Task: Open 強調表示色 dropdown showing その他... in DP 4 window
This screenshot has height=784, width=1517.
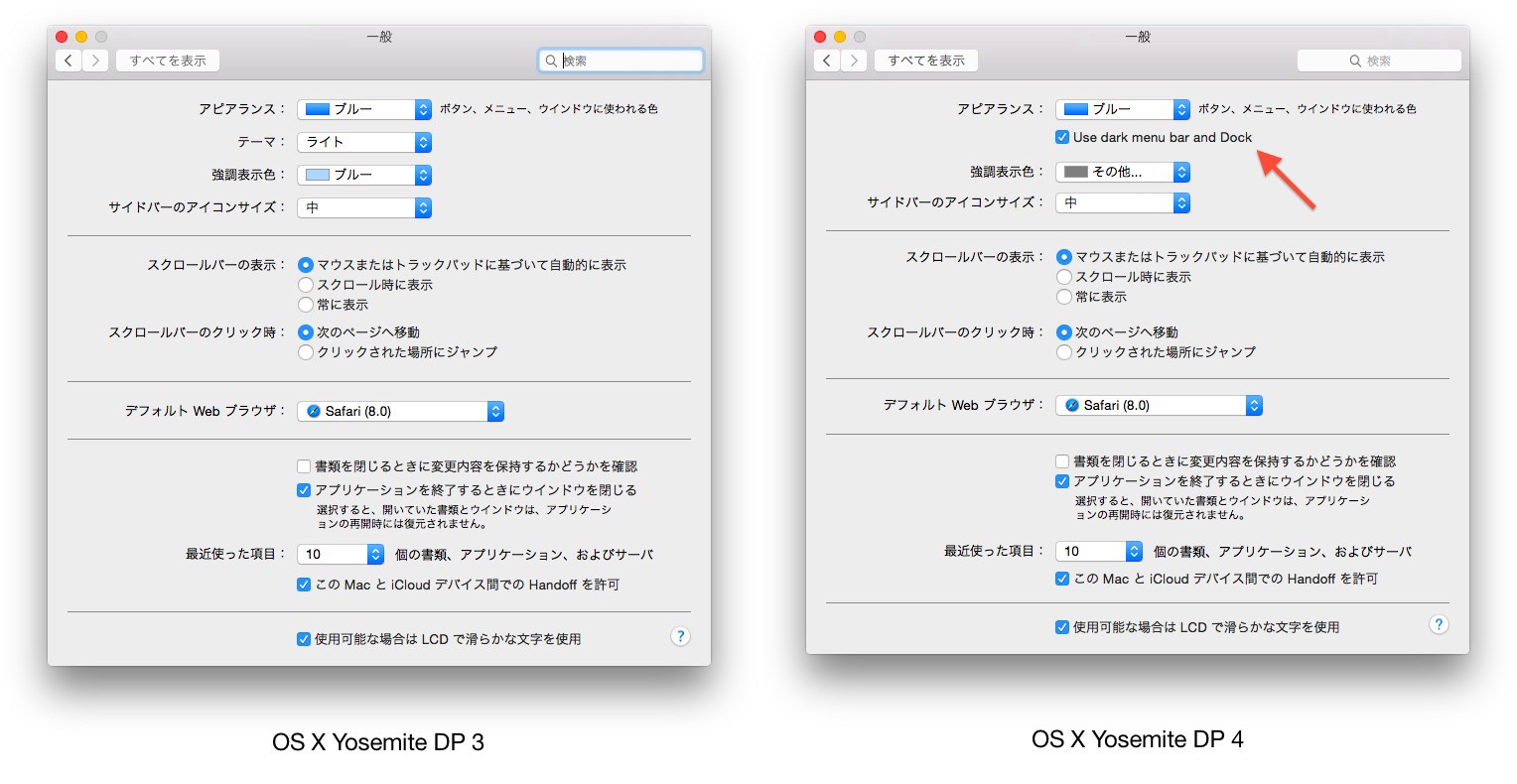Action: (1123, 172)
